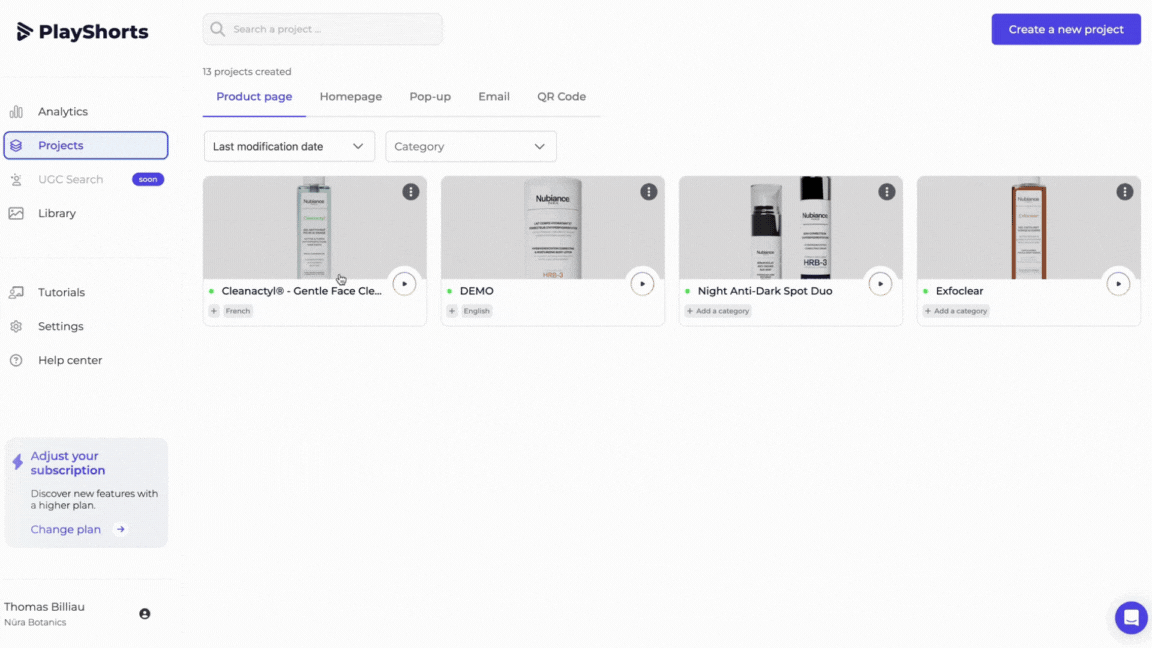The height and width of the screenshot is (648, 1152).
Task: Click the Help center question mark icon
Action: (x=16, y=360)
